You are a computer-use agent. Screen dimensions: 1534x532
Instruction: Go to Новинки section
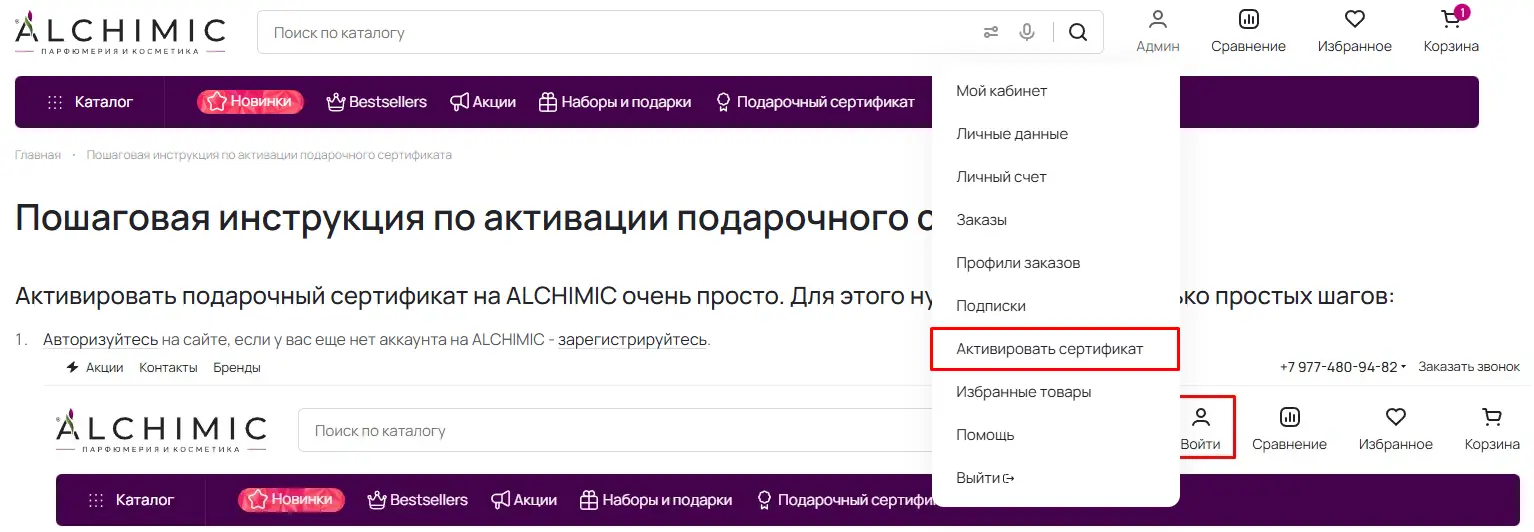(250, 102)
